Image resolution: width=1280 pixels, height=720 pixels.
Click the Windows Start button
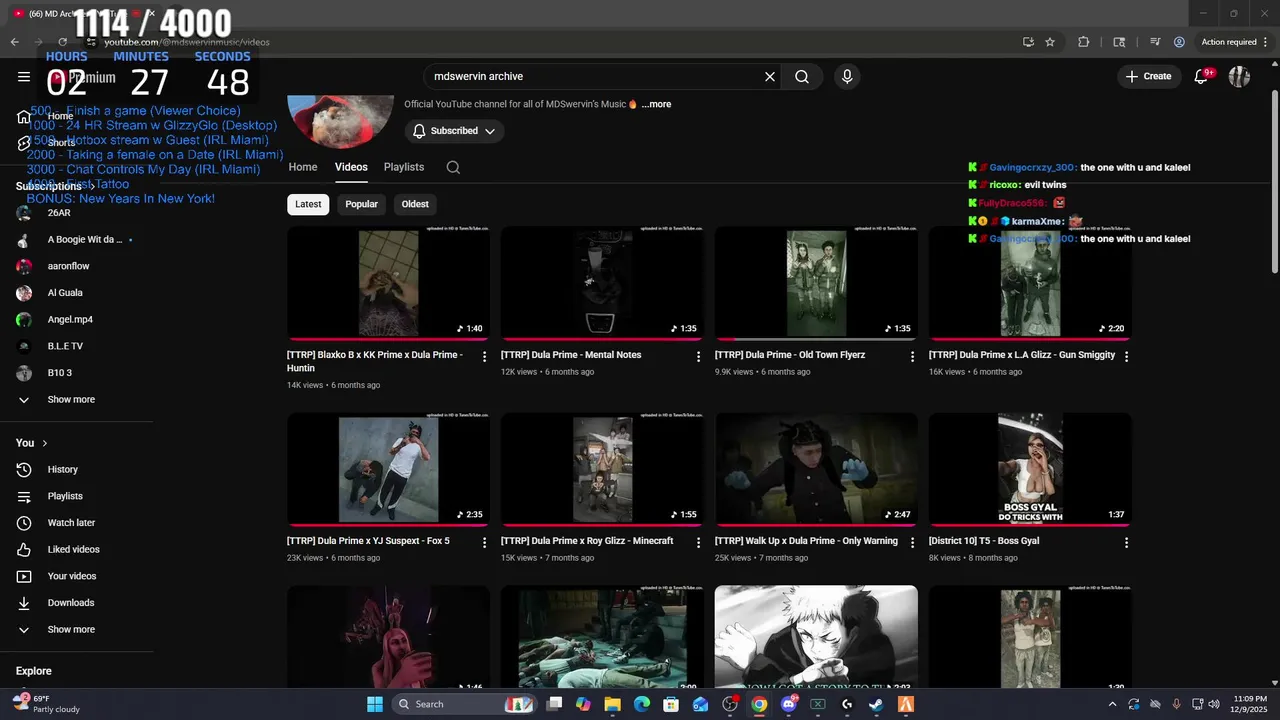pos(375,704)
